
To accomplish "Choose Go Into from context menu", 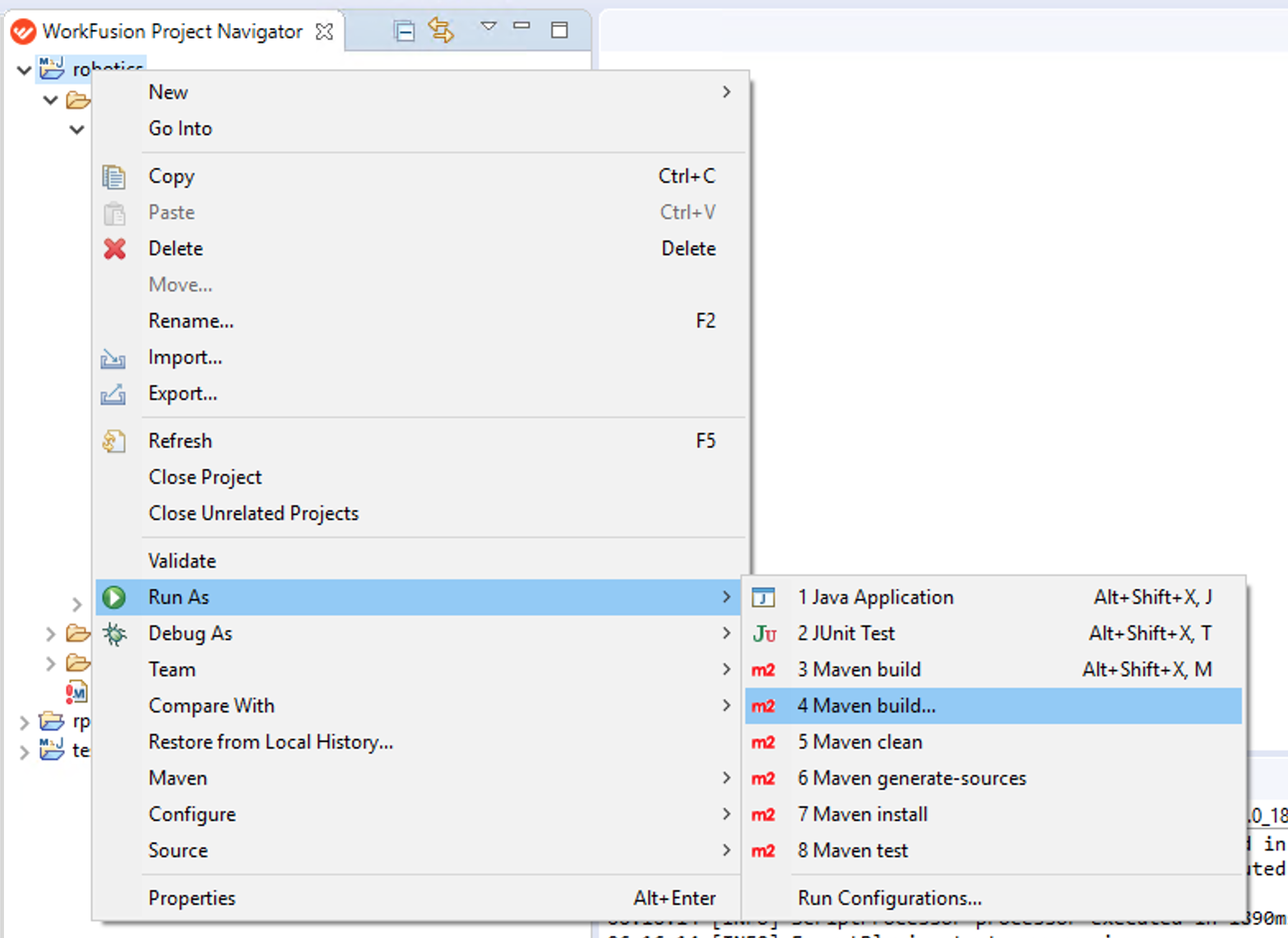I will [420, 128].
